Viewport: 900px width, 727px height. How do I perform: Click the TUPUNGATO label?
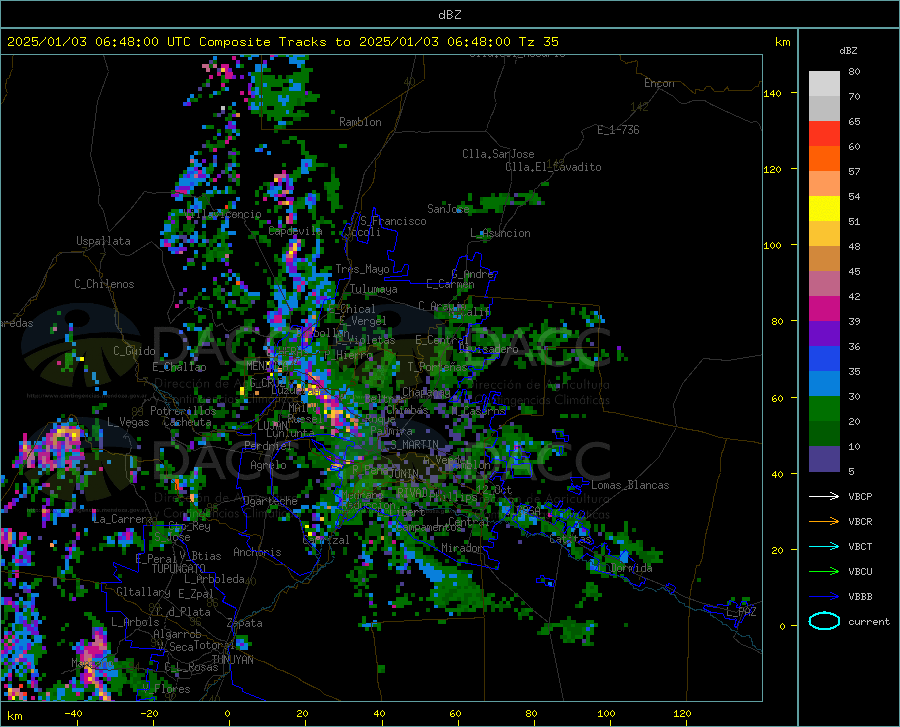[x=179, y=569]
